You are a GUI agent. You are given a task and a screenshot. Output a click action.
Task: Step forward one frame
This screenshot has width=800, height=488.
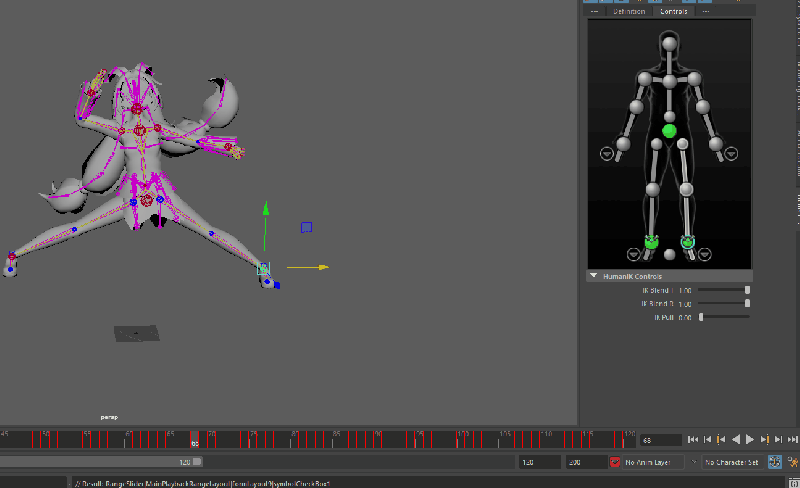pos(778,440)
